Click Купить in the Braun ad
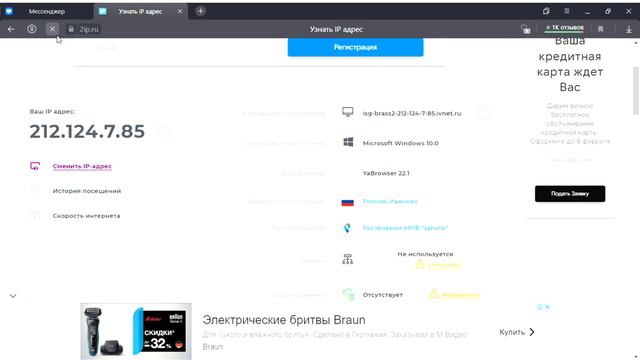The image size is (640, 360). (x=517, y=332)
